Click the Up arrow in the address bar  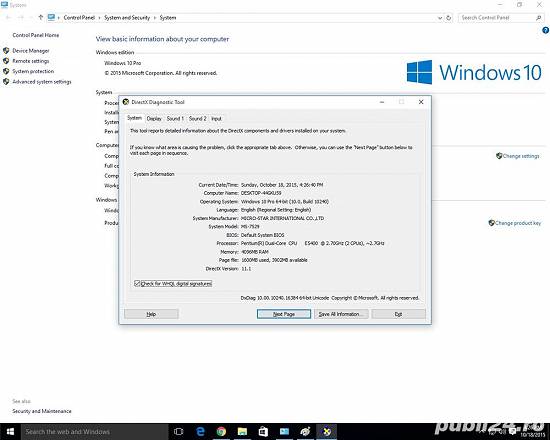41,17
